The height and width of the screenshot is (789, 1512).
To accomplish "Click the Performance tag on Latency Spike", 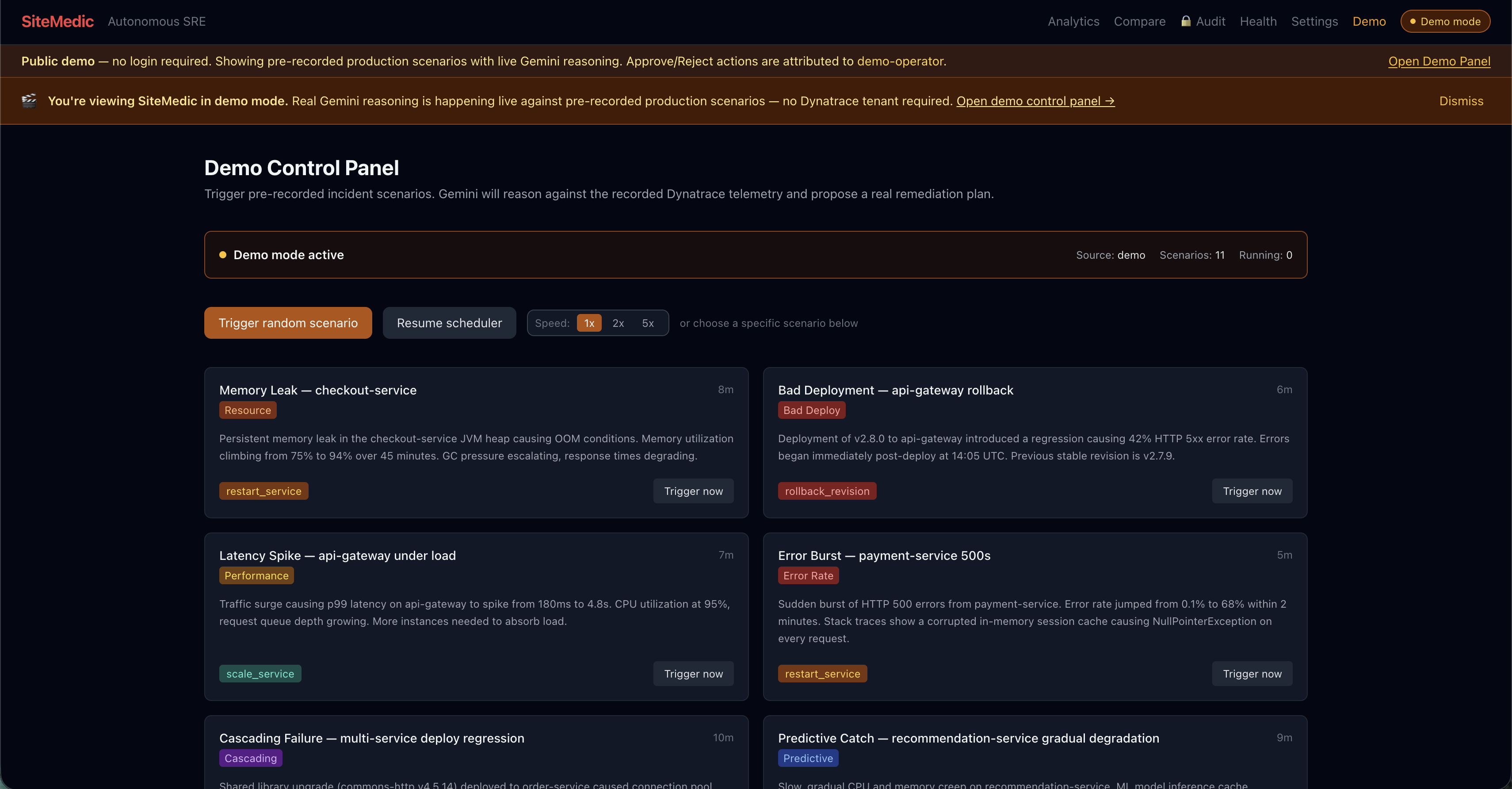I will 256,575.
